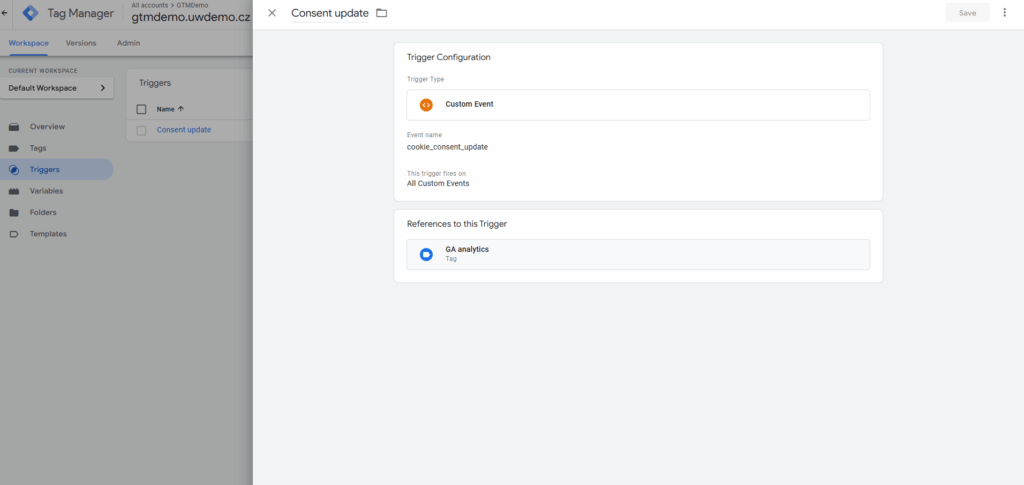The height and width of the screenshot is (485, 1024).
Task: Click the Tag Manager logo icon
Action: click(x=31, y=13)
